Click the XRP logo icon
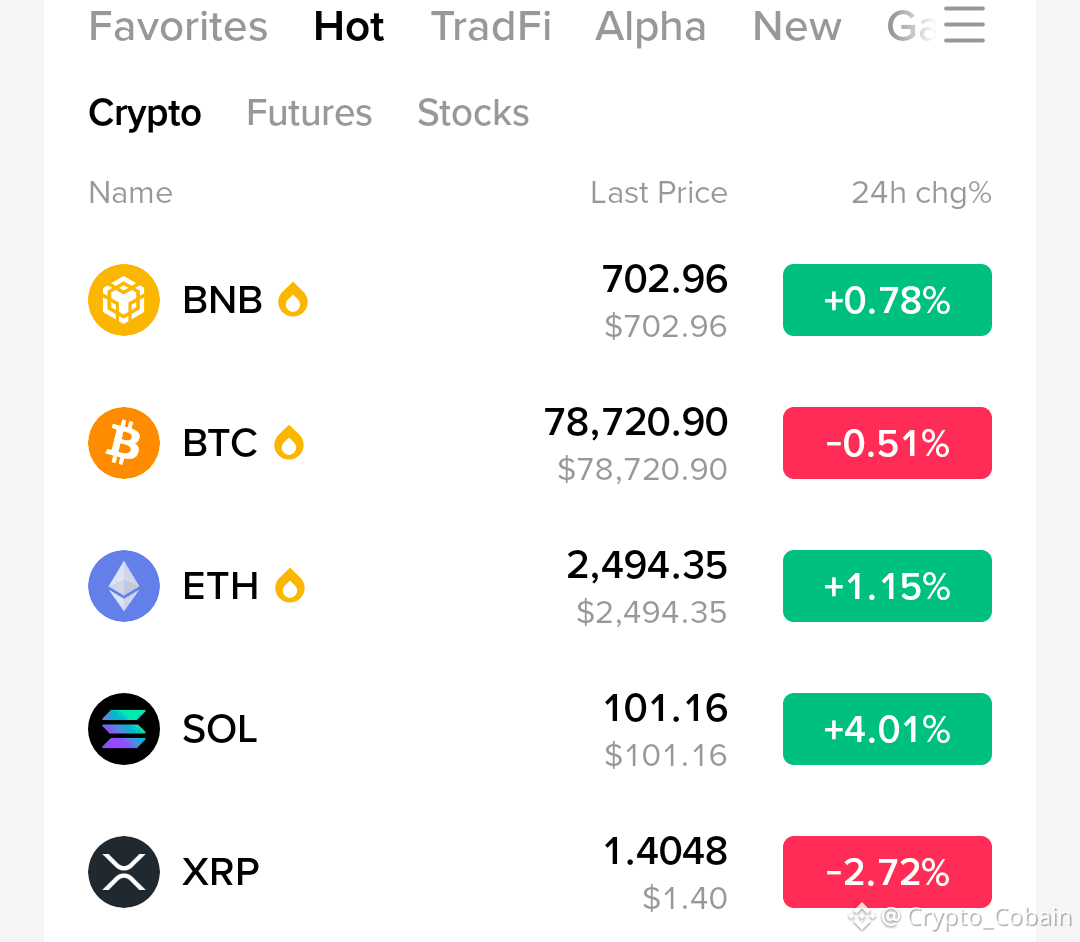The height and width of the screenshot is (942, 1080). tap(124, 872)
